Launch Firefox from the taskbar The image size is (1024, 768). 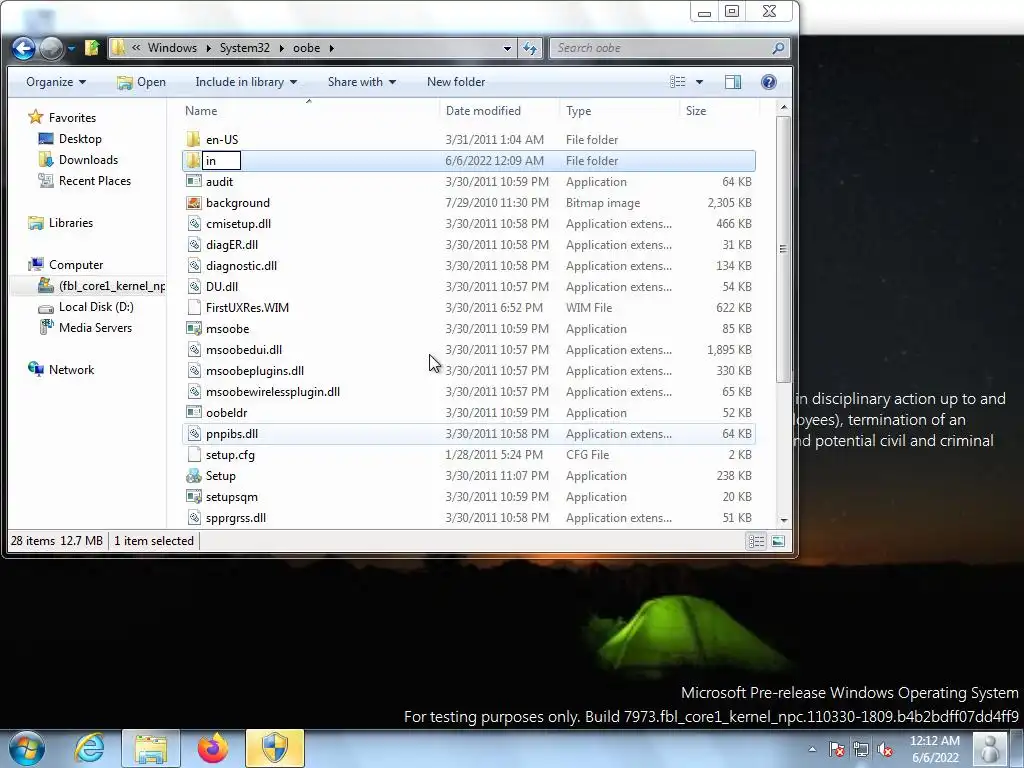[213, 748]
